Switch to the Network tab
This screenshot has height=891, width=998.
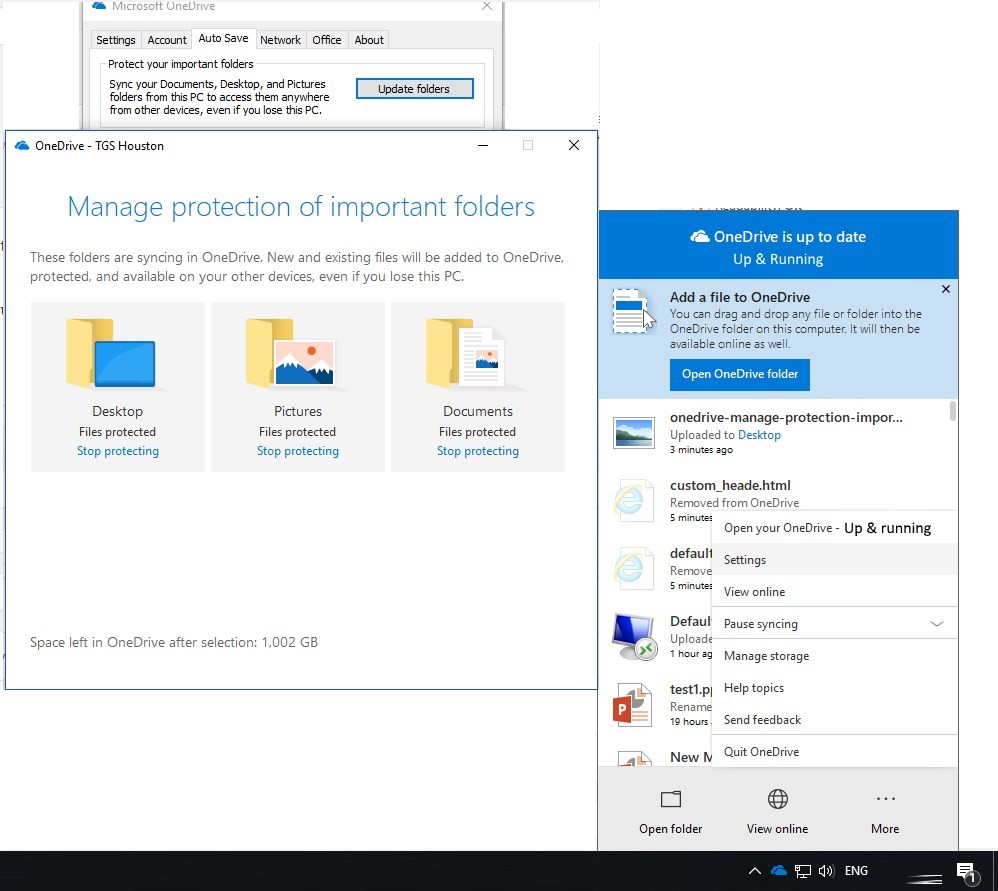tap(280, 40)
